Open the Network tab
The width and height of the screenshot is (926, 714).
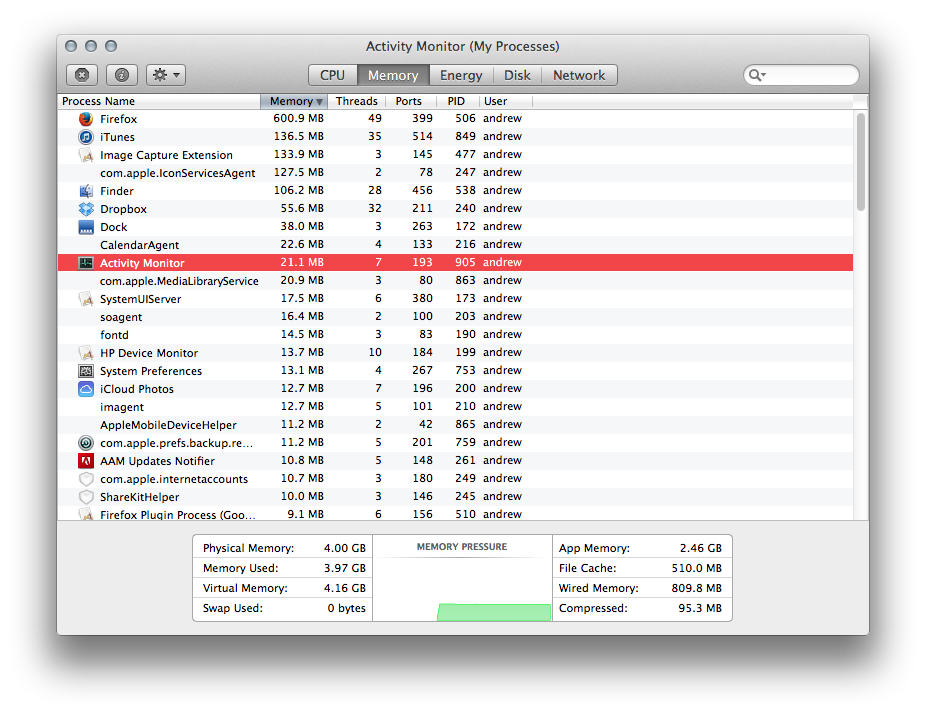[x=579, y=74]
